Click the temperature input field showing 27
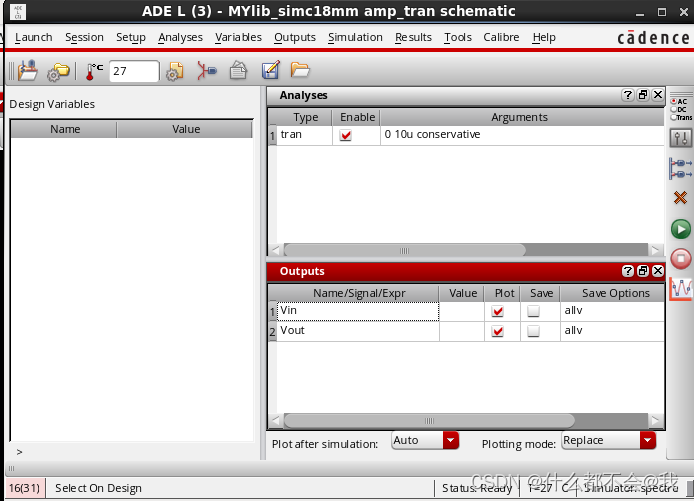 click(x=134, y=71)
